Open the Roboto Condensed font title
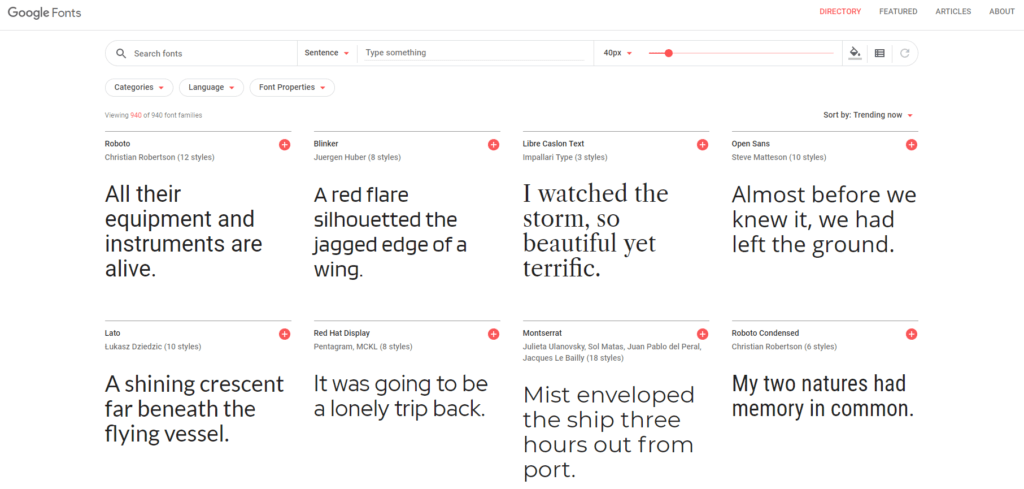Image resolution: width=1024 pixels, height=489 pixels. [765, 333]
